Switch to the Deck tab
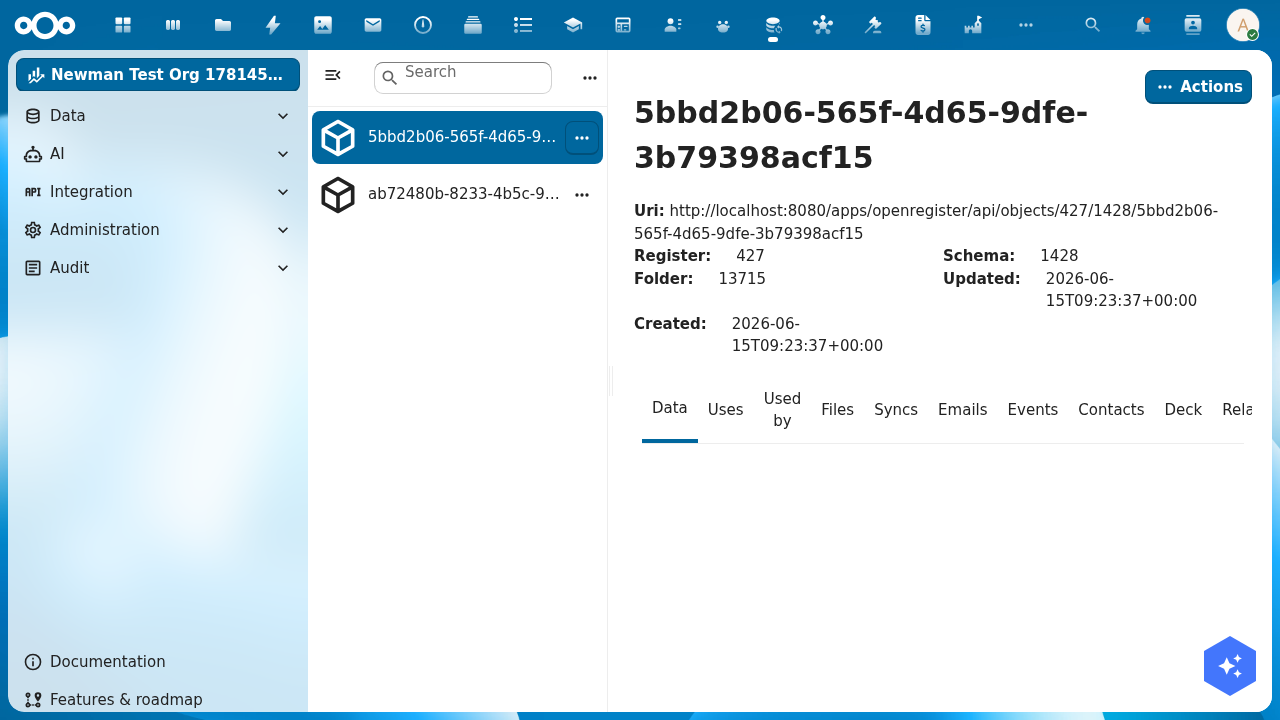Screen dimensions: 1280x720 pyautogui.click(x=1183, y=410)
